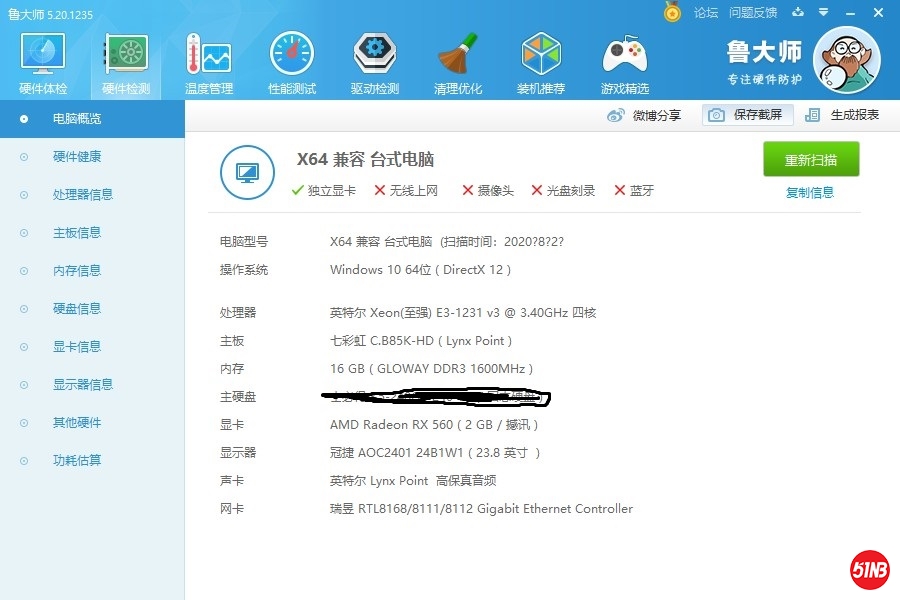
Task: Click the 重新扫描 green button
Action: 811,160
